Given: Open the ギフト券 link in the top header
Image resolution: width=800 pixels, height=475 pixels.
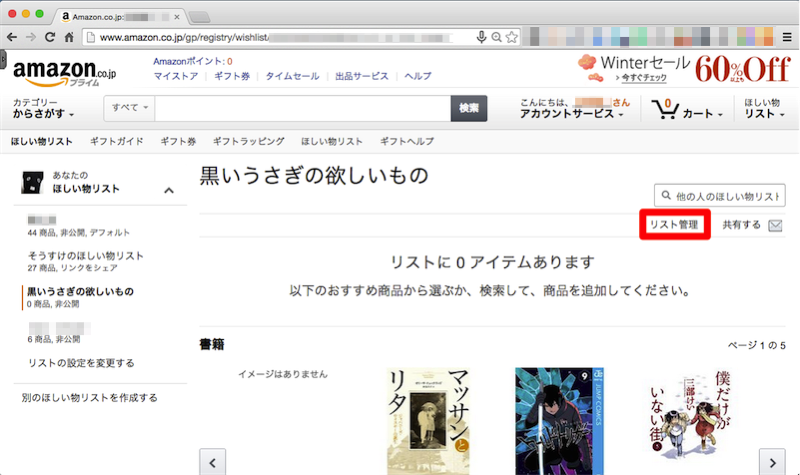Looking at the screenshot, I should point(232,76).
